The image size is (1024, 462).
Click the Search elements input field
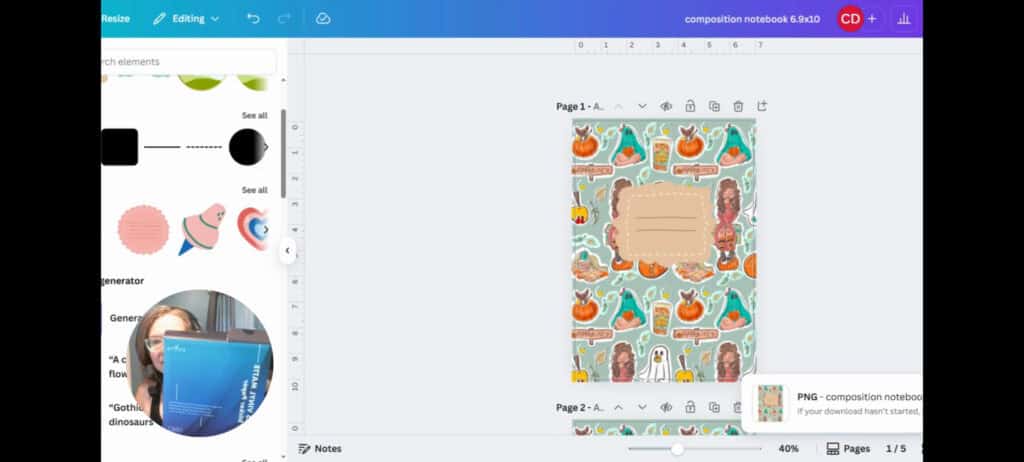click(190, 62)
